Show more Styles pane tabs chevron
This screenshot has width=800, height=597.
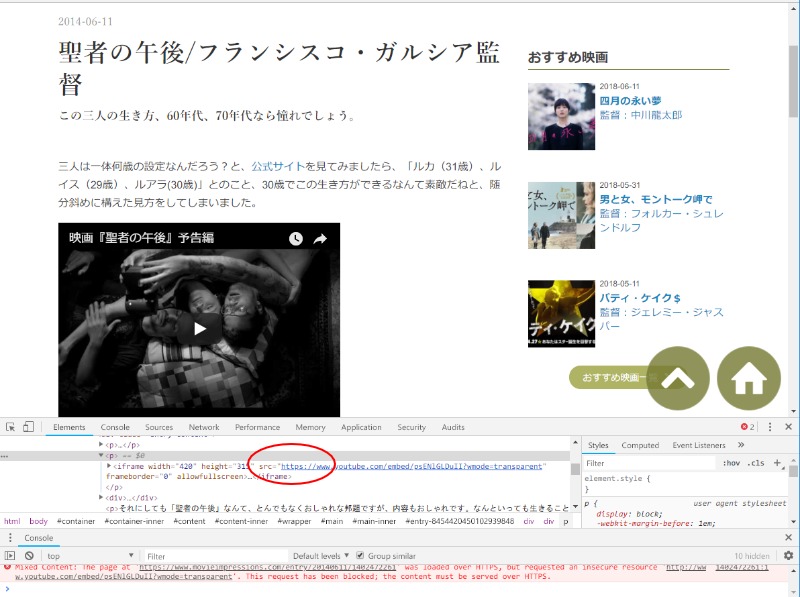[741, 445]
